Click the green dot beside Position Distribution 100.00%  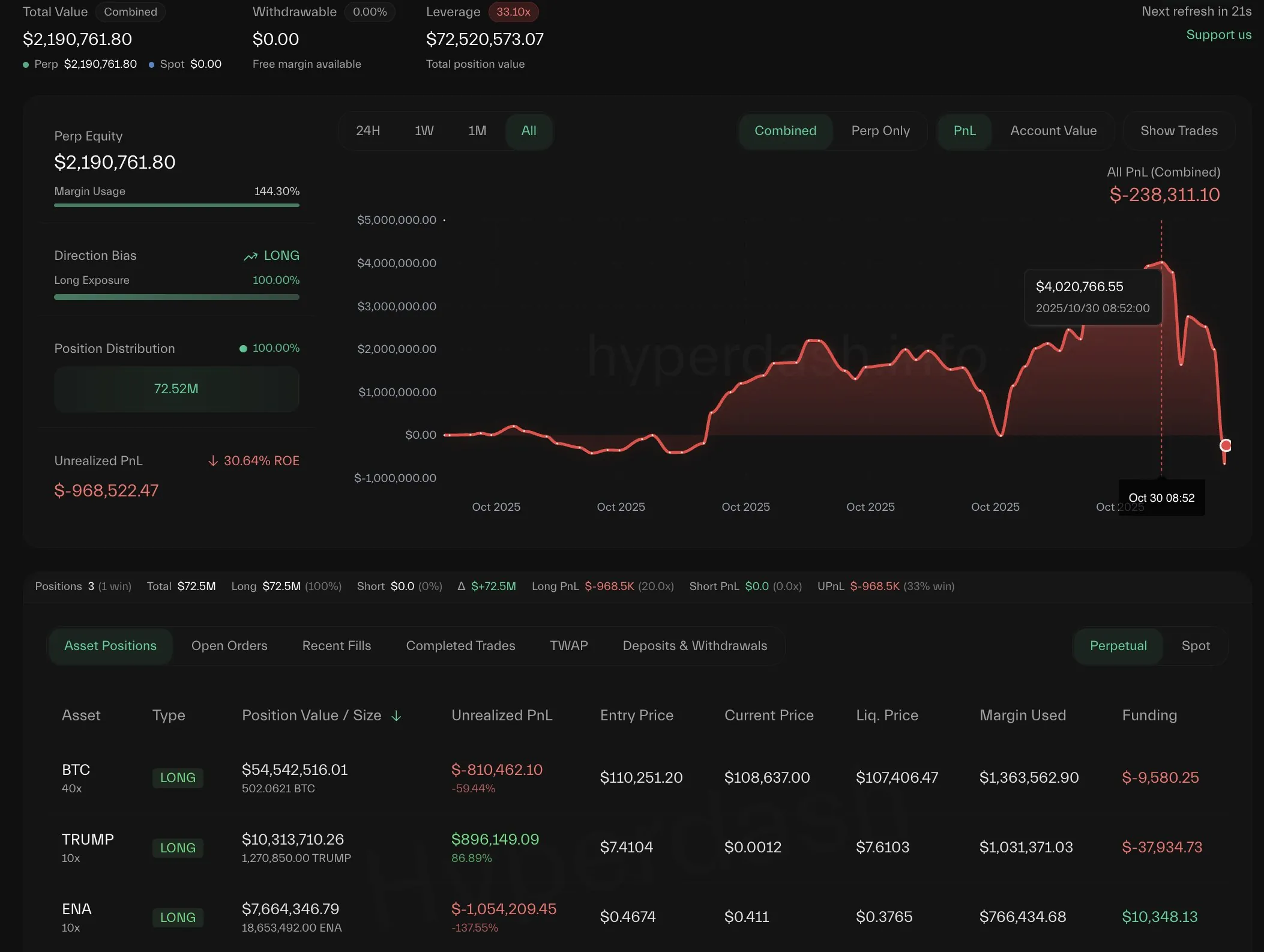coord(243,349)
